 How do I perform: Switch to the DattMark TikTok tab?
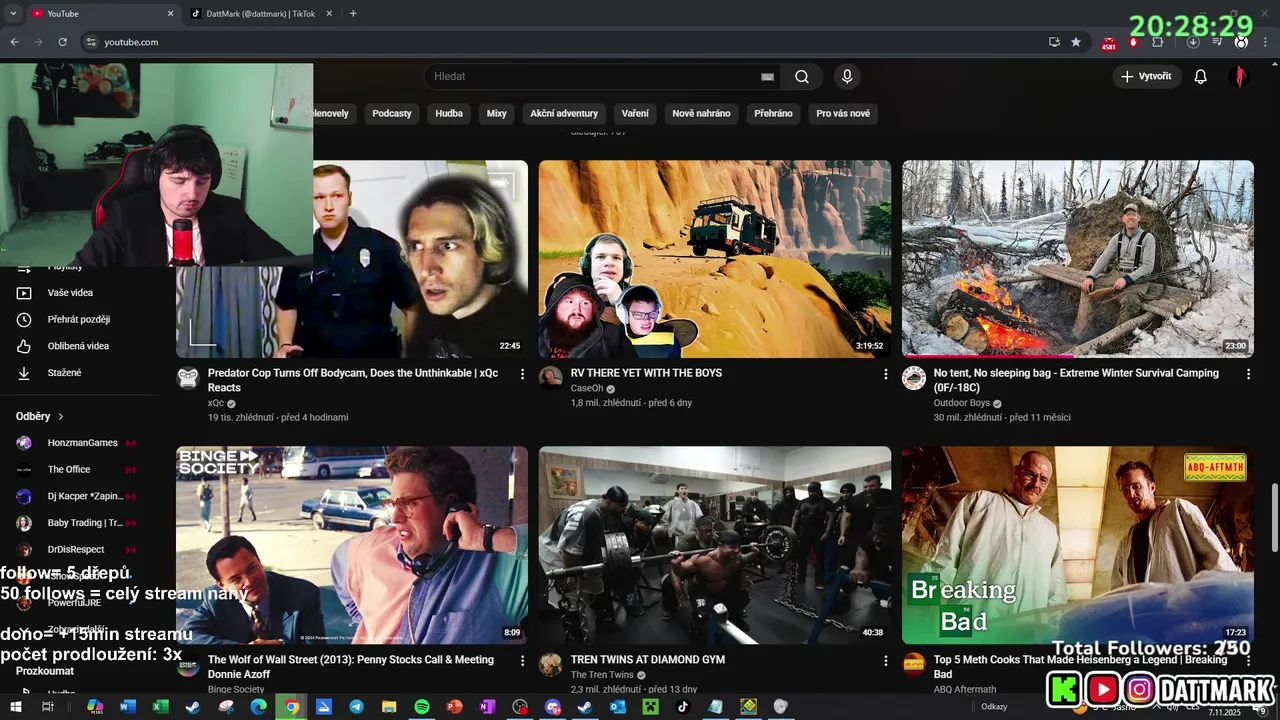260,14
